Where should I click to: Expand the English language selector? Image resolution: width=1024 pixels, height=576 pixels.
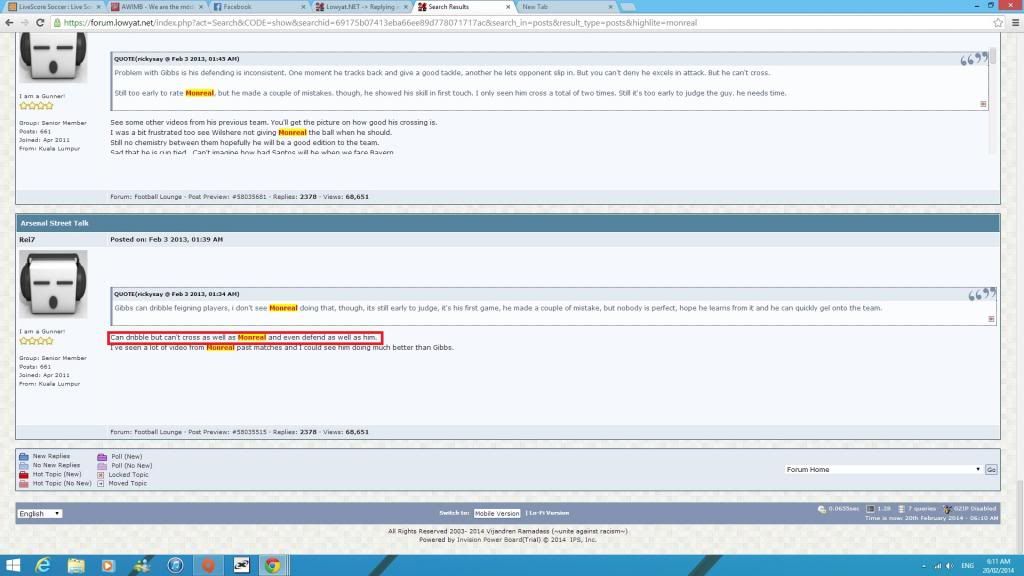pyautogui.click(x=40, y=513)
